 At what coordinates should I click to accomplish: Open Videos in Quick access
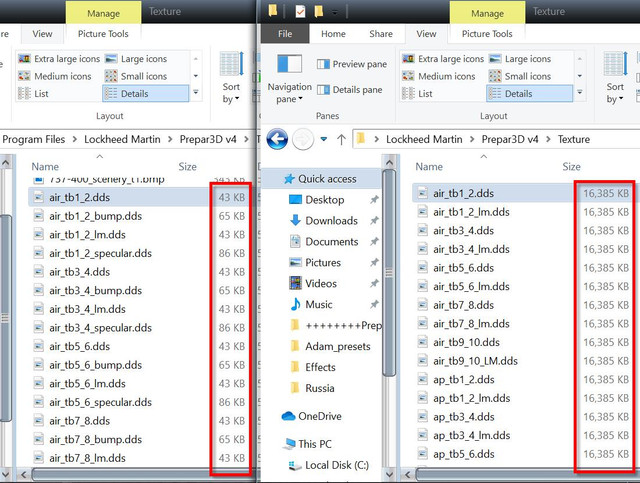click(x=321, y=283)
